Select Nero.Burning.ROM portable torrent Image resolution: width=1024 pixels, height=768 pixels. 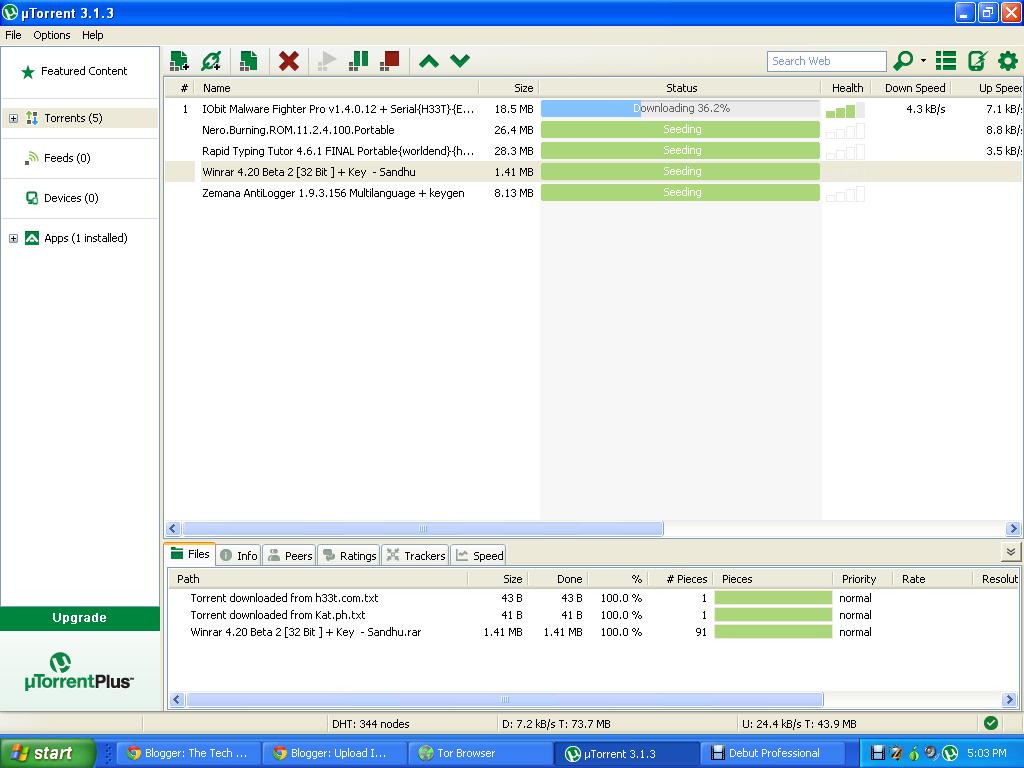tap(298, 130)
